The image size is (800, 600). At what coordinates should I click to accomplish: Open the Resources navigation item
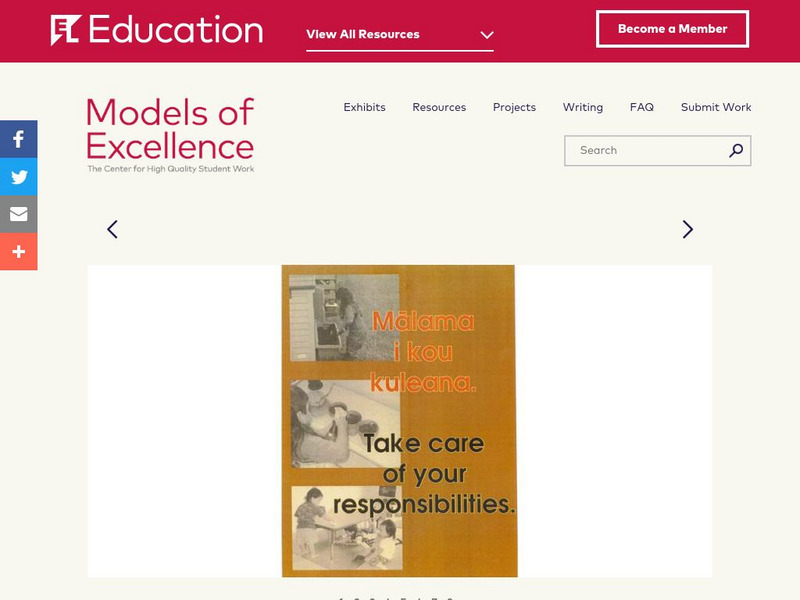click(439, 107)
